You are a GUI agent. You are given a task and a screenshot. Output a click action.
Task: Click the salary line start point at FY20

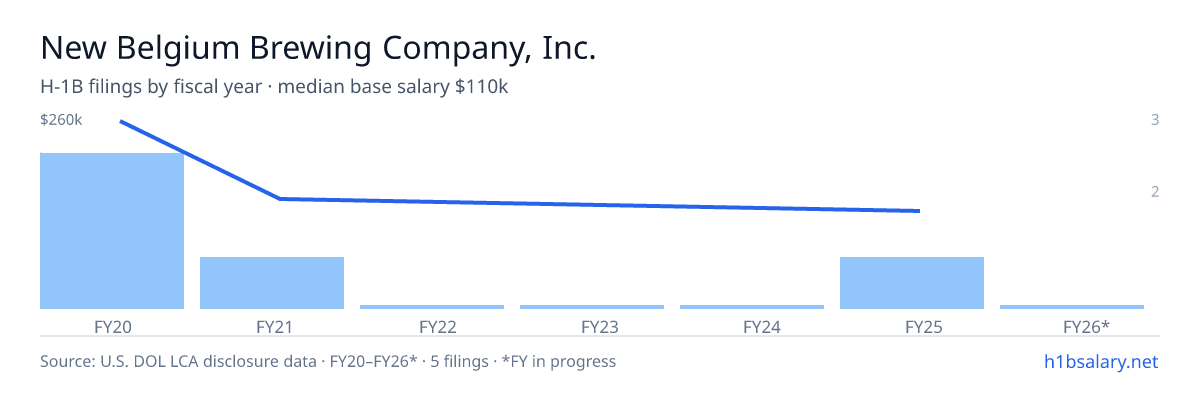pos(120,121)
